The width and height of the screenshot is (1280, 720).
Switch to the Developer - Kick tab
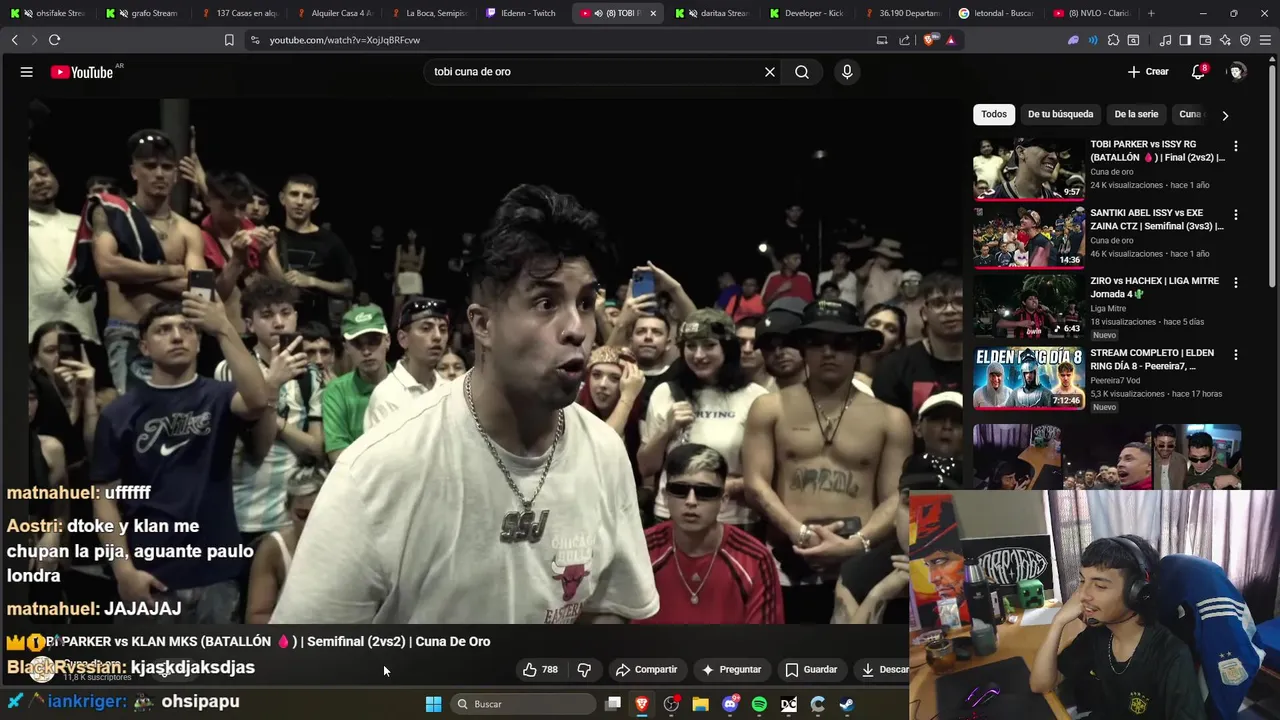(807, 13)
